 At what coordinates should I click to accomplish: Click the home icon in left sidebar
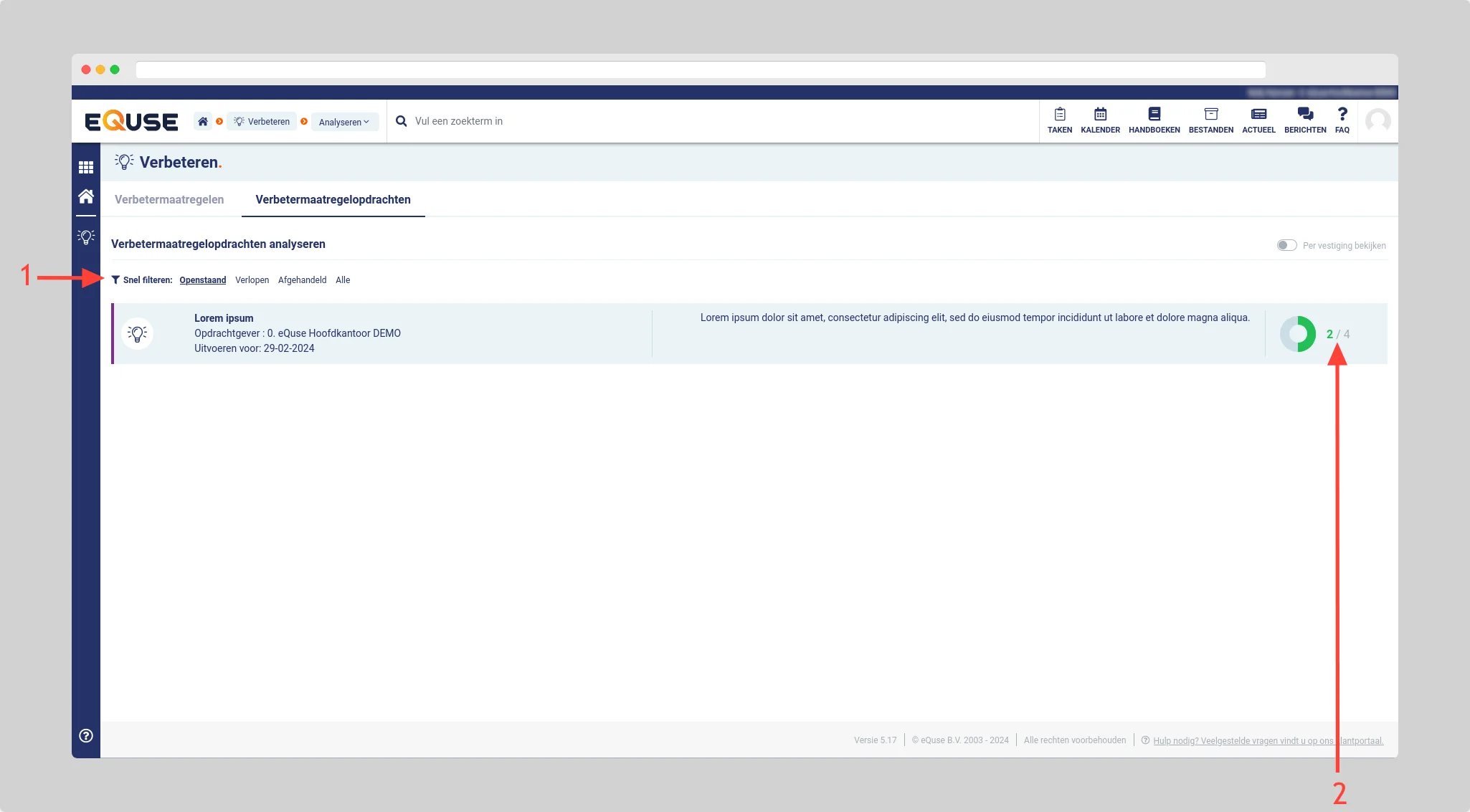point(86,196)
